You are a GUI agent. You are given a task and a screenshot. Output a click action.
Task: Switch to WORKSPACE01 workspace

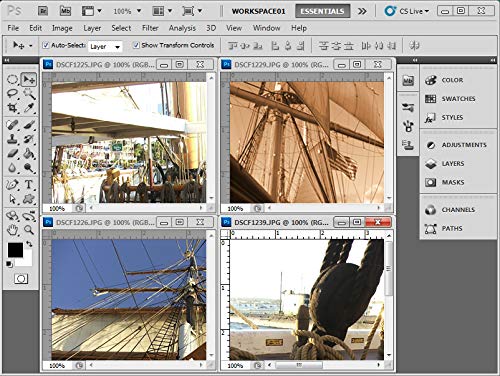258,11
